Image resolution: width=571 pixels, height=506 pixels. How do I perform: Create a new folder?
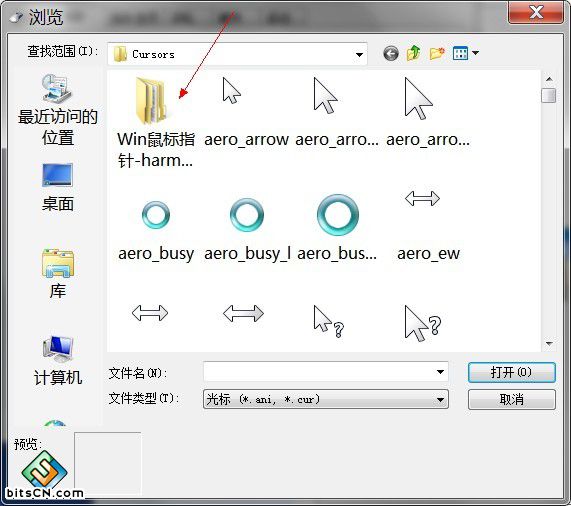pos(437,54)
